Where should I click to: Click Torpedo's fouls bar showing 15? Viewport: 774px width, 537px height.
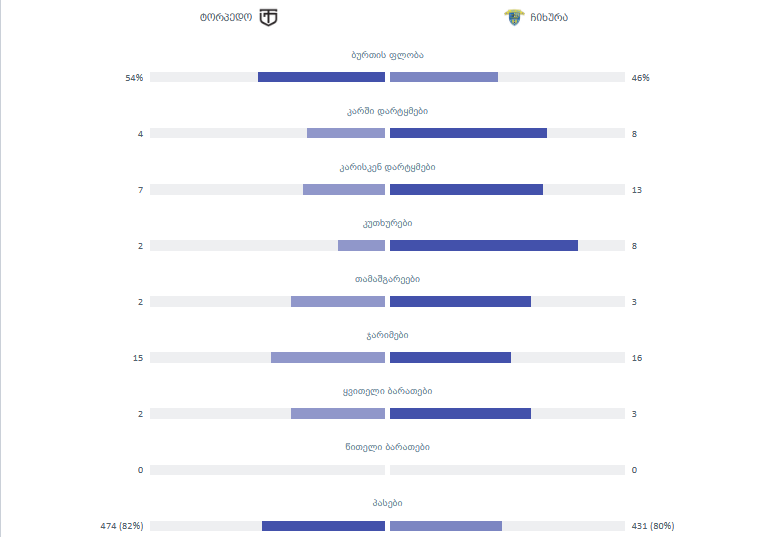[x=328, y=357]
